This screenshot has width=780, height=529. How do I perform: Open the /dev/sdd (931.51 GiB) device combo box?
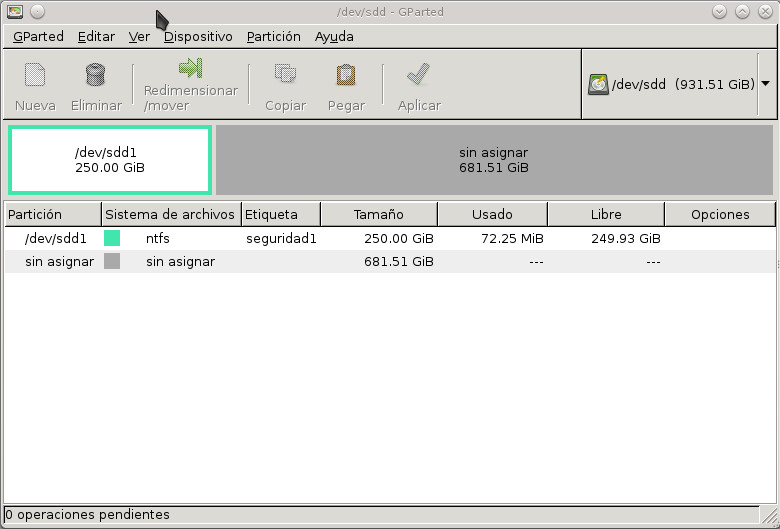click(x=679, y=84)
